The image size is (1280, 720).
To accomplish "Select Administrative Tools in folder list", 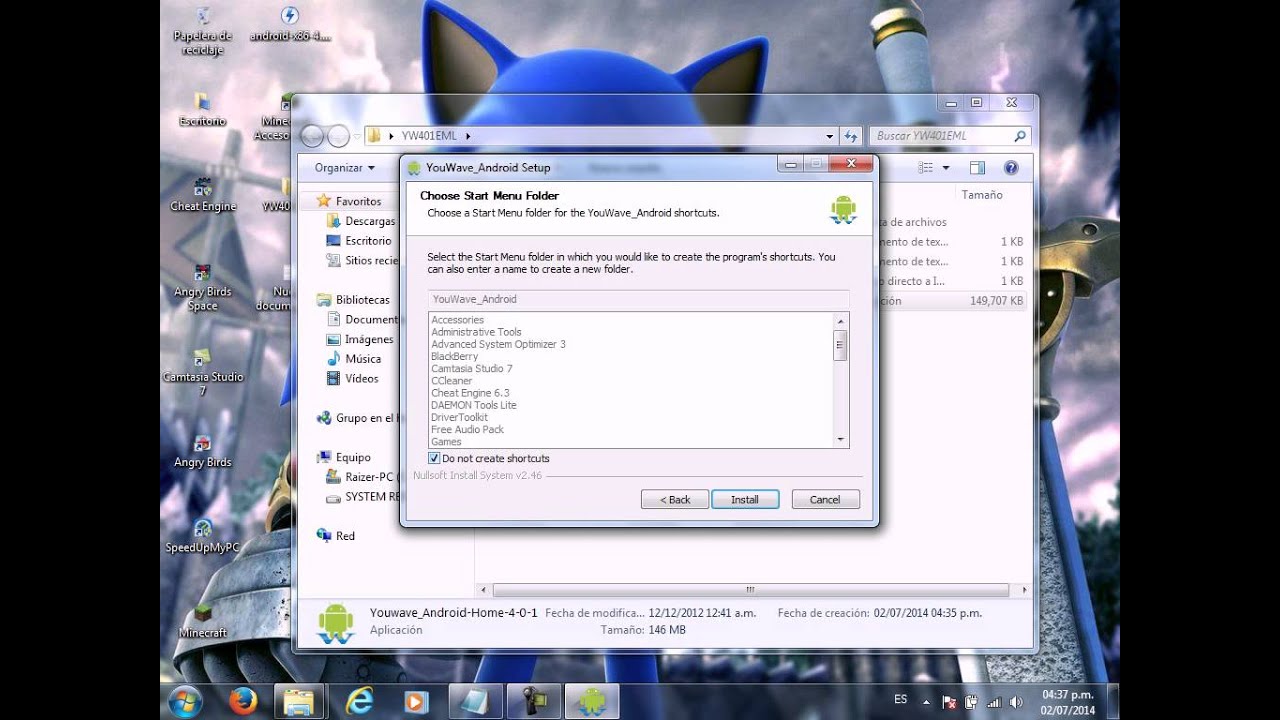I will (x=476, y=332).
